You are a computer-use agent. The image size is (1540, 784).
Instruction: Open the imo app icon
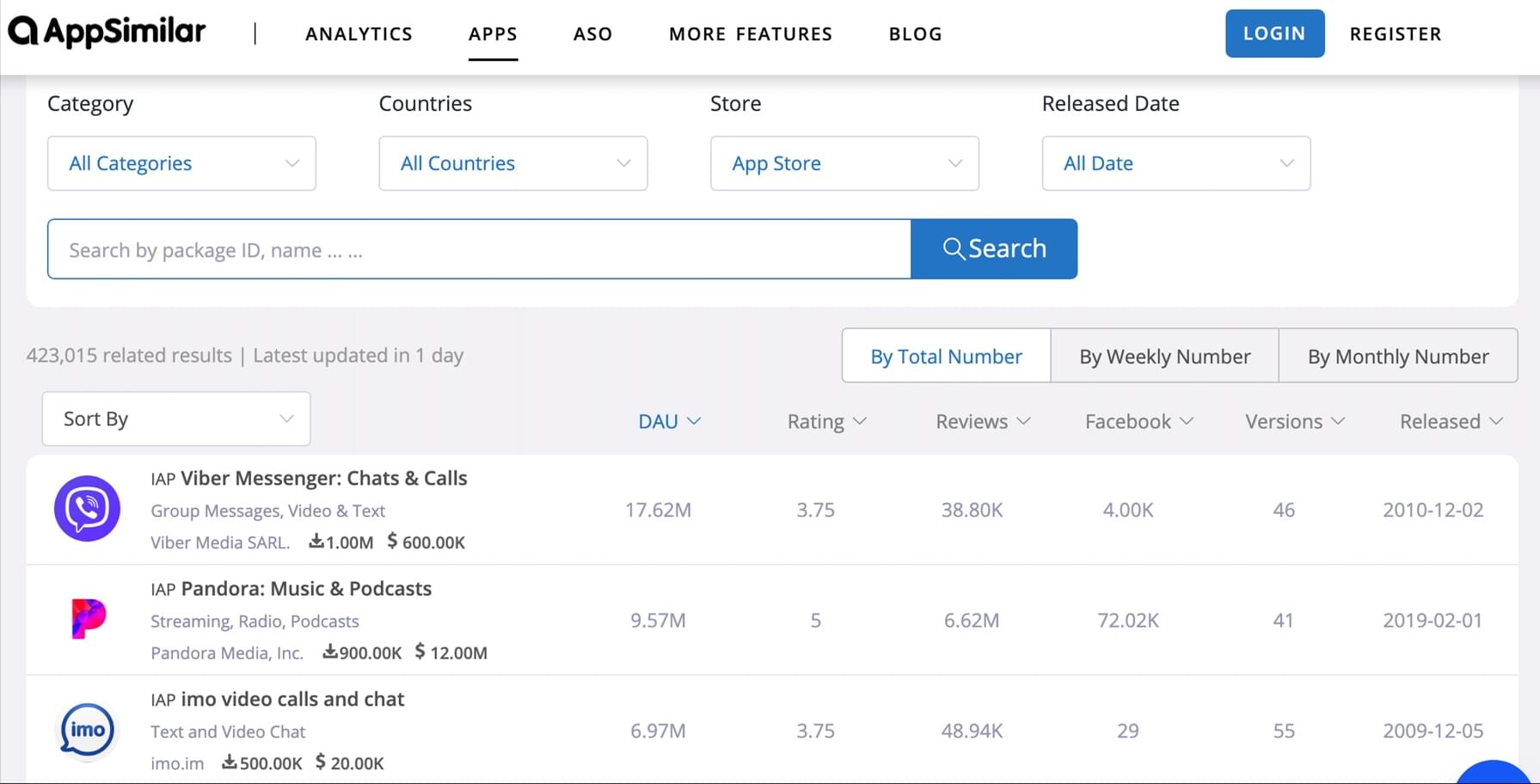tap(87, 730)
